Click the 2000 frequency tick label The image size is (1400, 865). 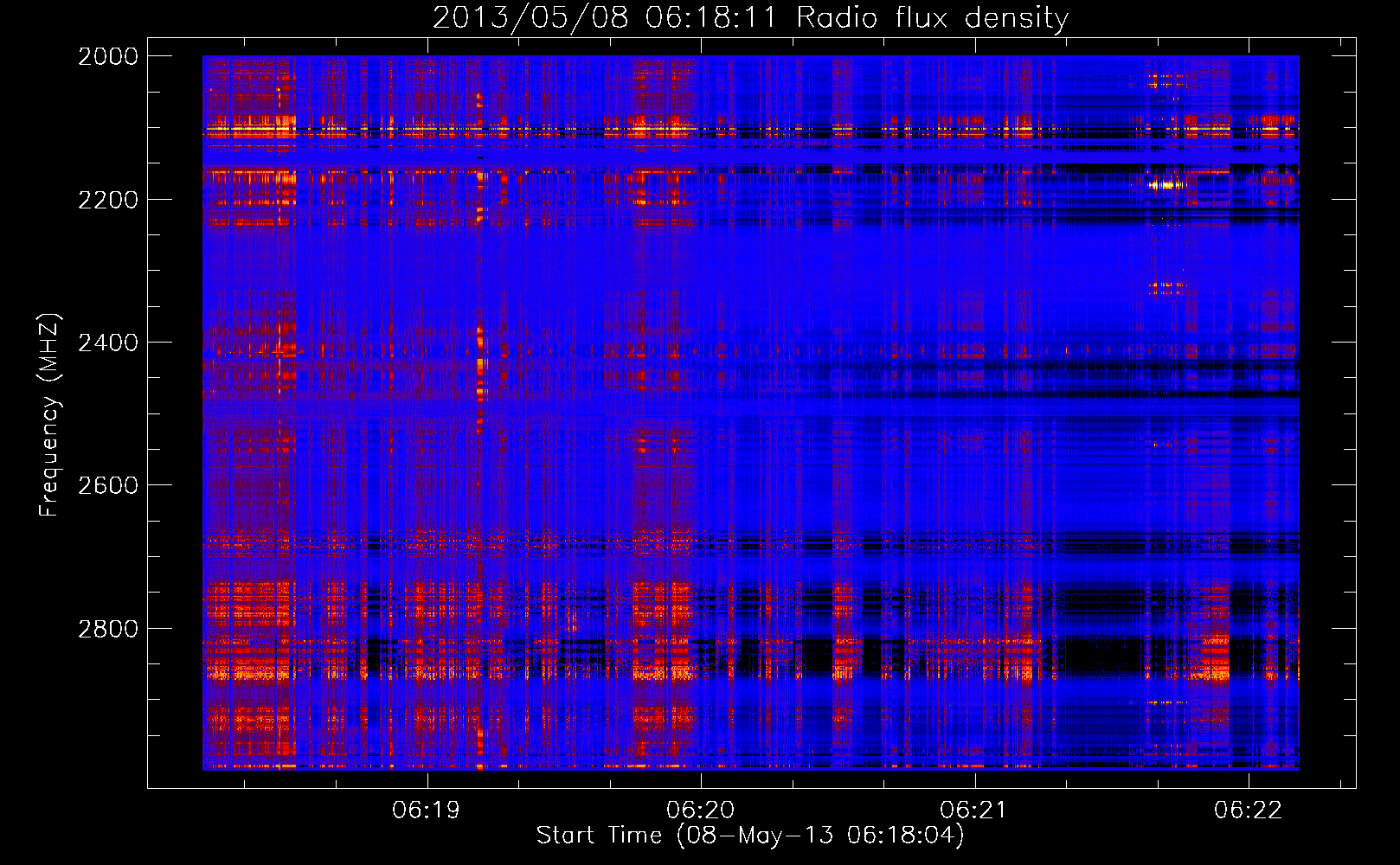[x=108, y=56]
